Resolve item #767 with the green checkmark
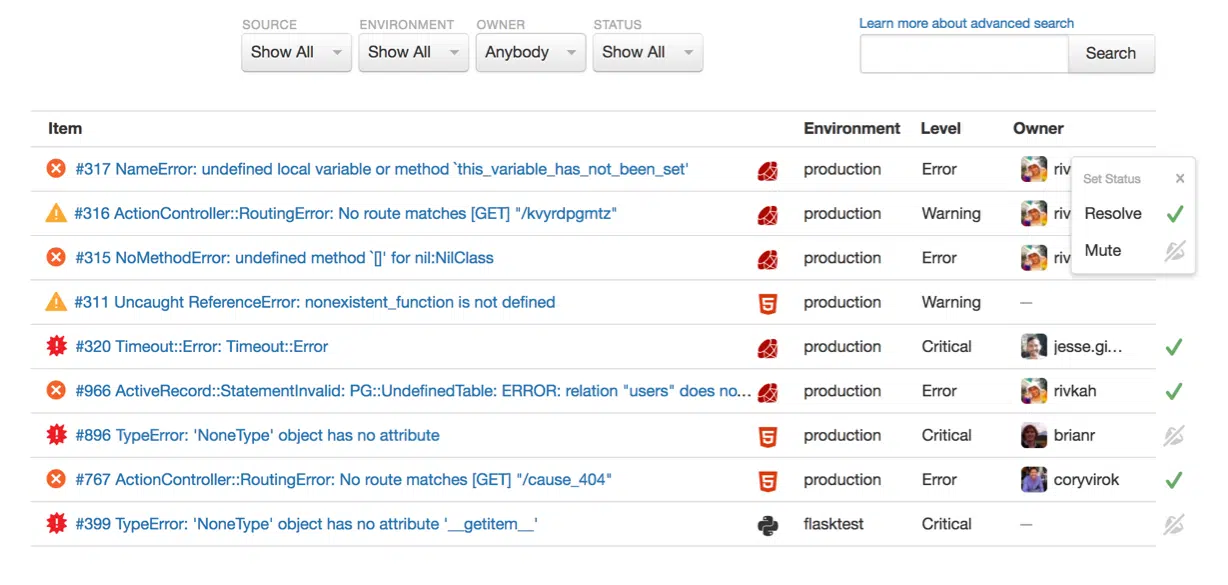1228x585 pixels. (1173, 479)
